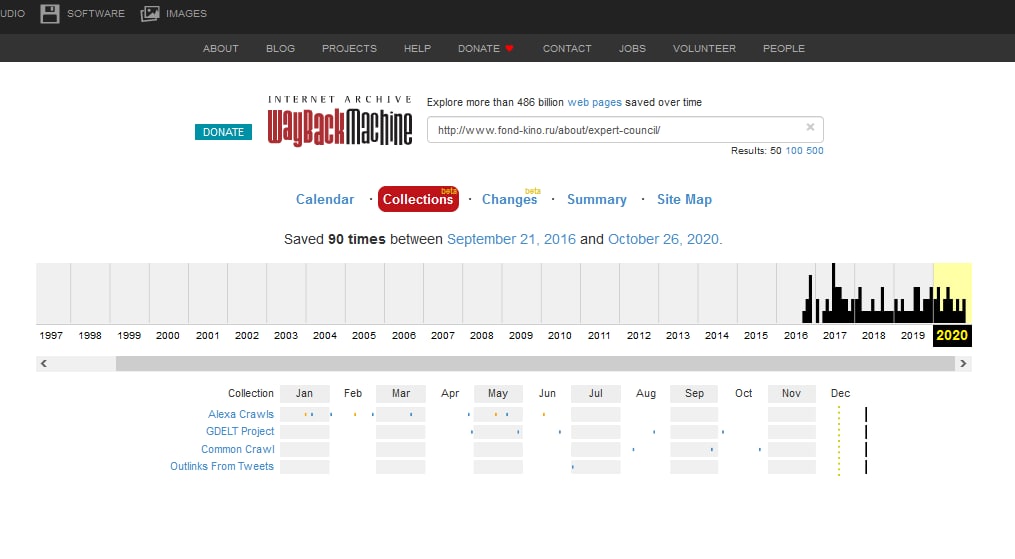
Task: Open the Common Crawl collection
Action: tap(238, 449)
